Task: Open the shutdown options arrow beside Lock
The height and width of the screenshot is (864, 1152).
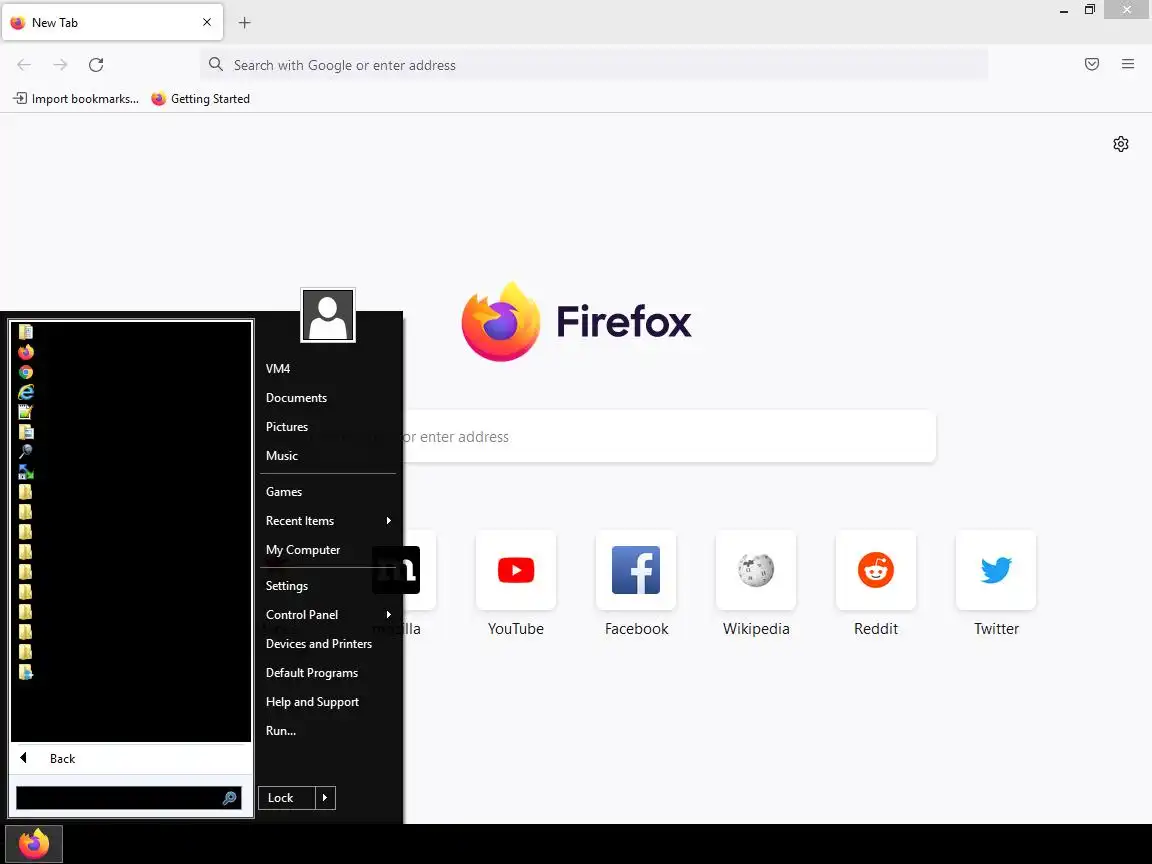Action: [x=325, y=798]
